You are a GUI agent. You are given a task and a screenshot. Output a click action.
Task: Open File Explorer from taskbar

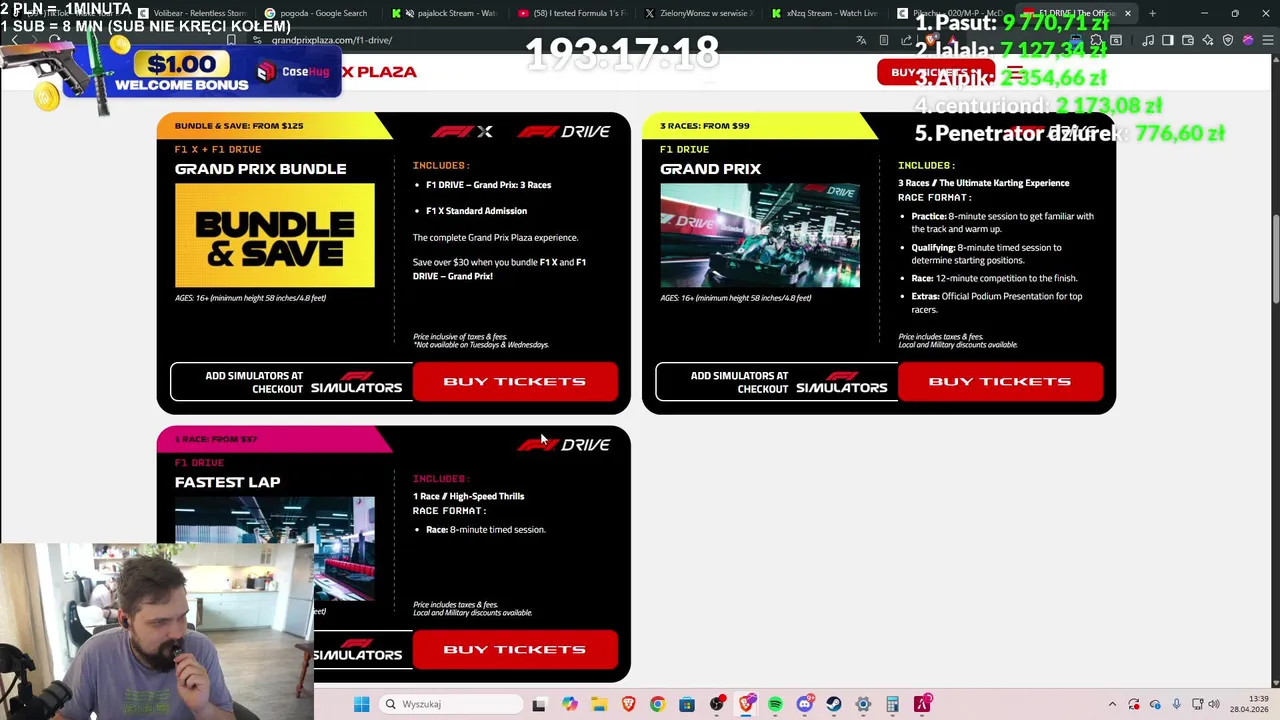click(599, 704)
